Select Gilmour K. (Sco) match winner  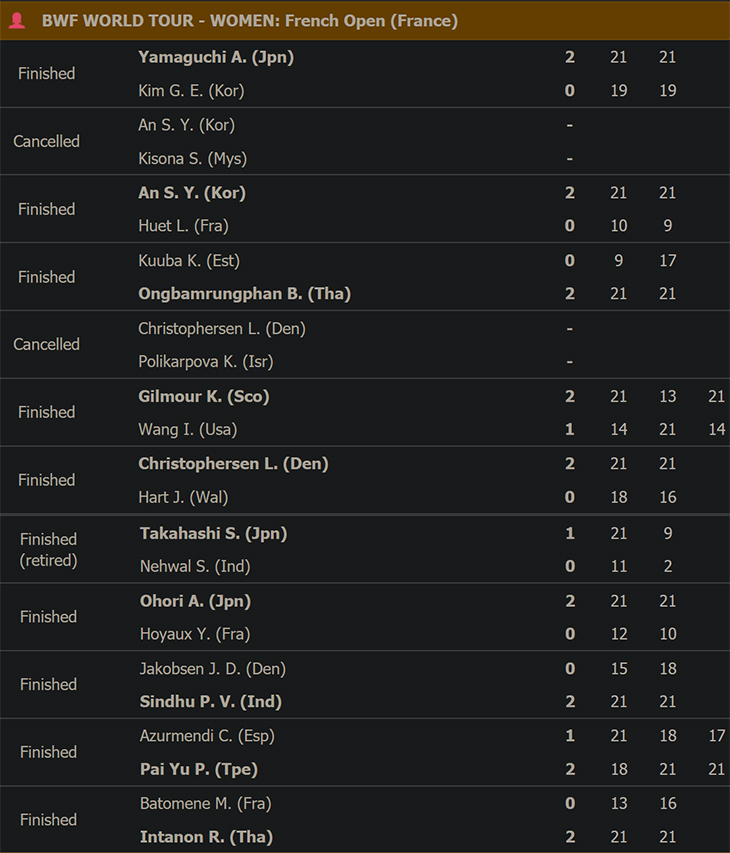(x=203, y=397)
